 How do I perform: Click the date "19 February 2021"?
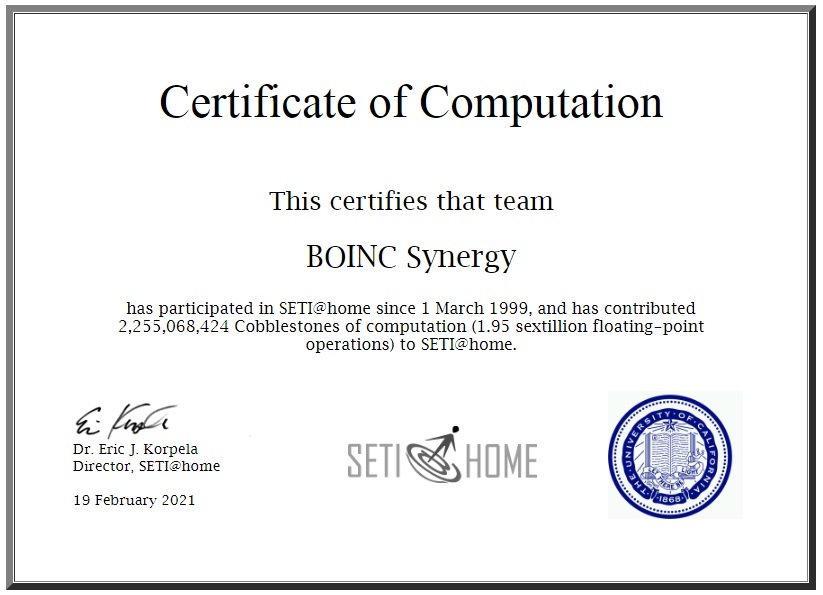point(134,500)
